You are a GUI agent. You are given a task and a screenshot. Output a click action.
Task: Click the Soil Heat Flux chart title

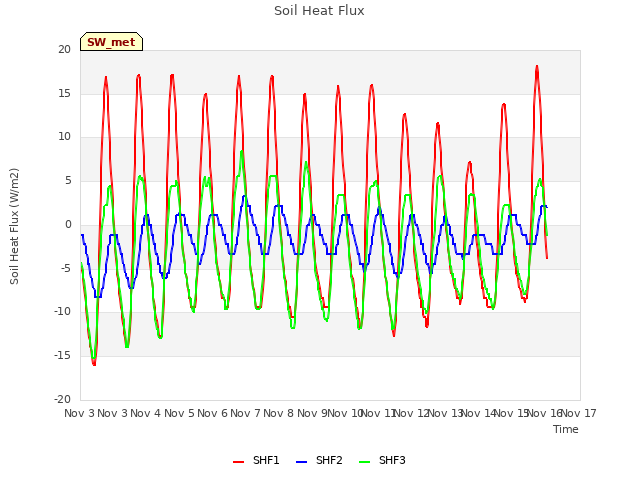coord(319,11)
